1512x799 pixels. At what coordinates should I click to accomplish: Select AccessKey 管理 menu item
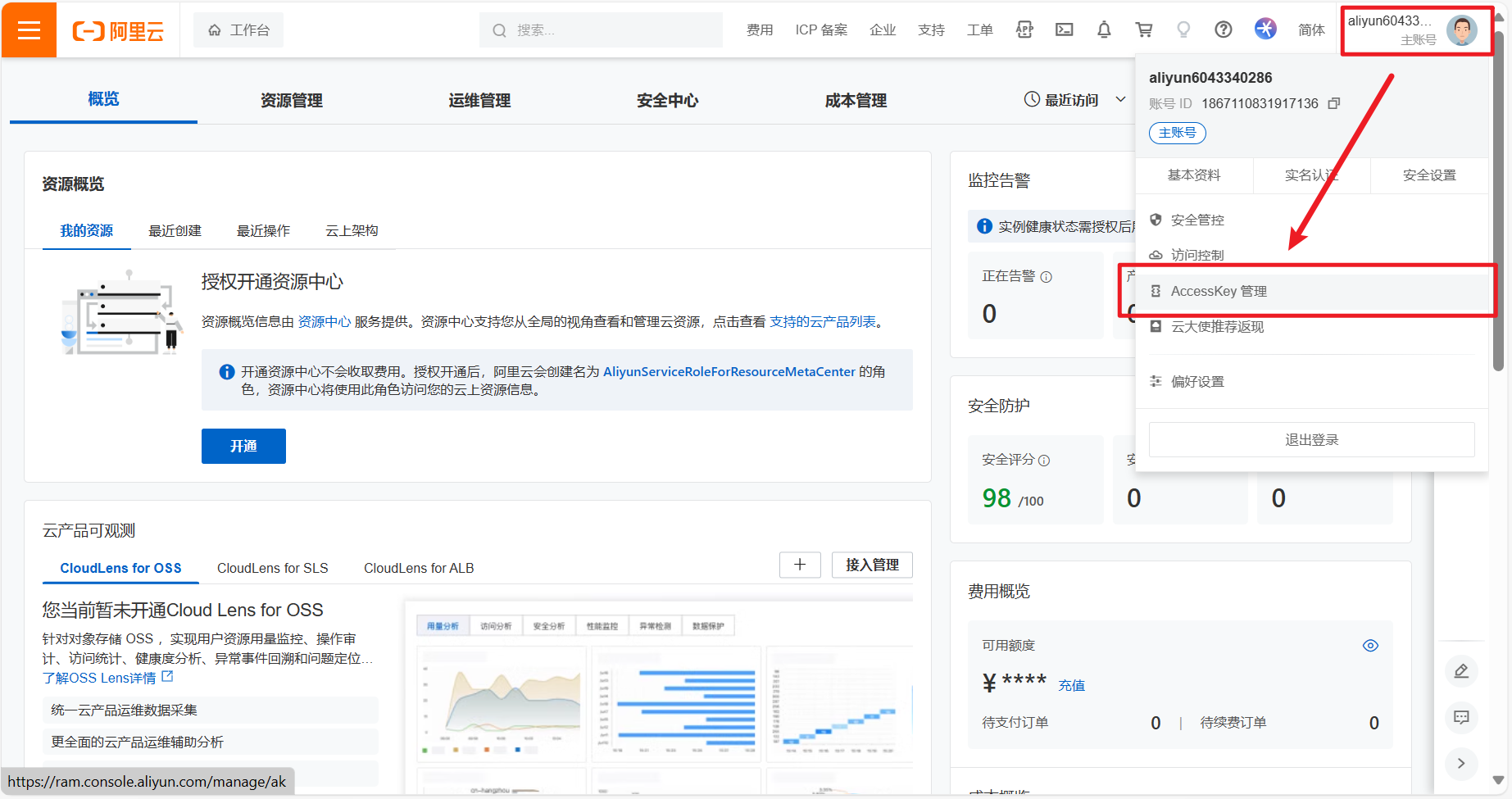pyautogui.click(x=1219, y=292)
